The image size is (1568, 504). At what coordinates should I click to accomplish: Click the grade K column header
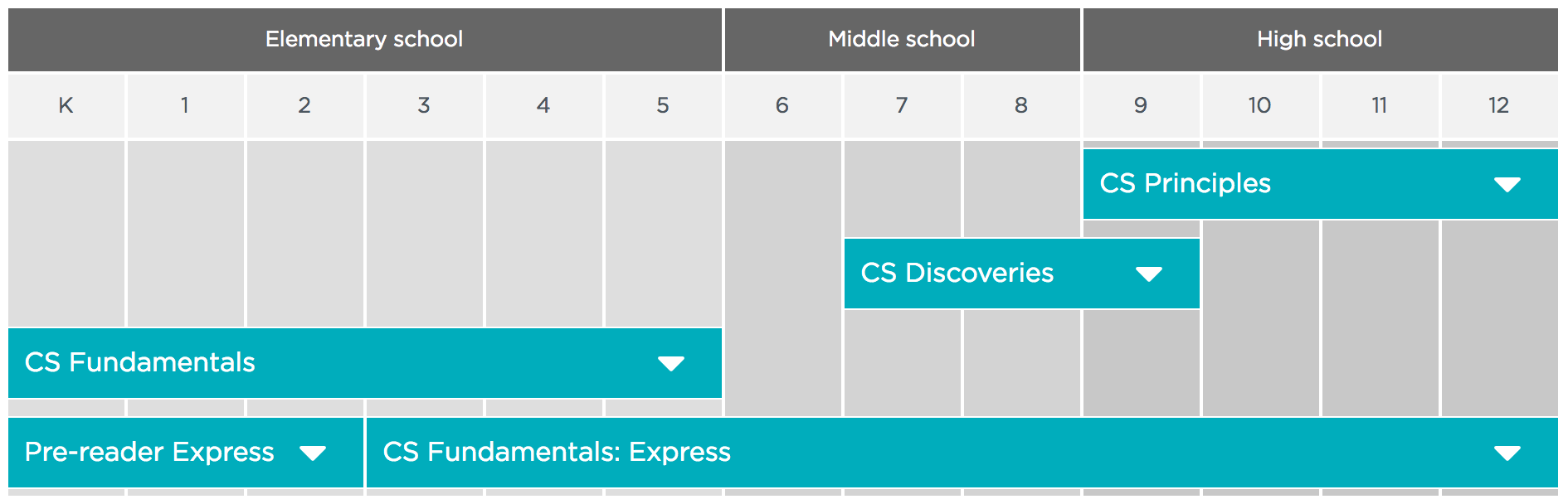66,105
